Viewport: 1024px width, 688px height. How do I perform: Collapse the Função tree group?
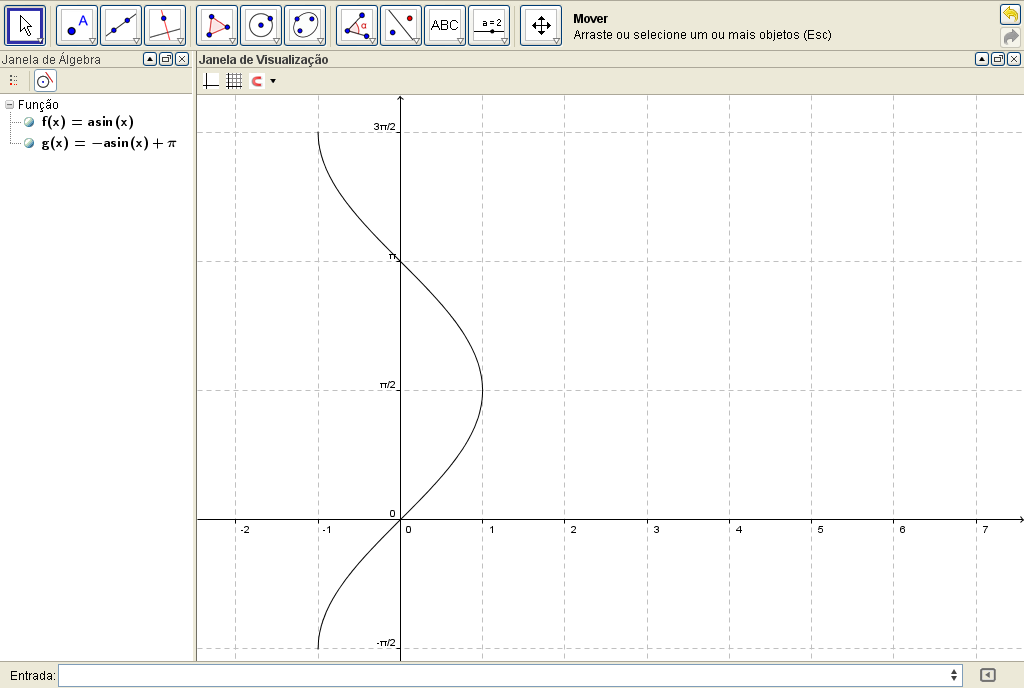click(9, 104)
